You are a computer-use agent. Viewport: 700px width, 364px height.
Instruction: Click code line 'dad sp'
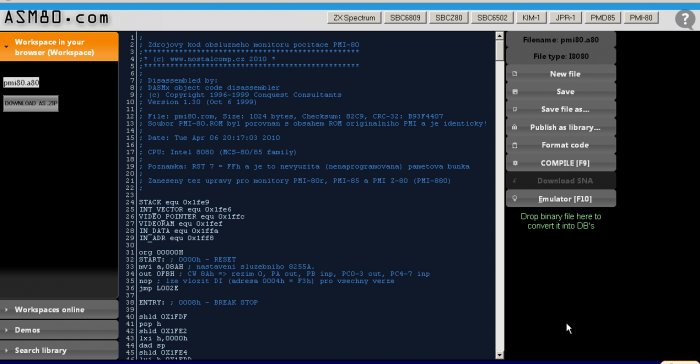(x=152, y=345)
